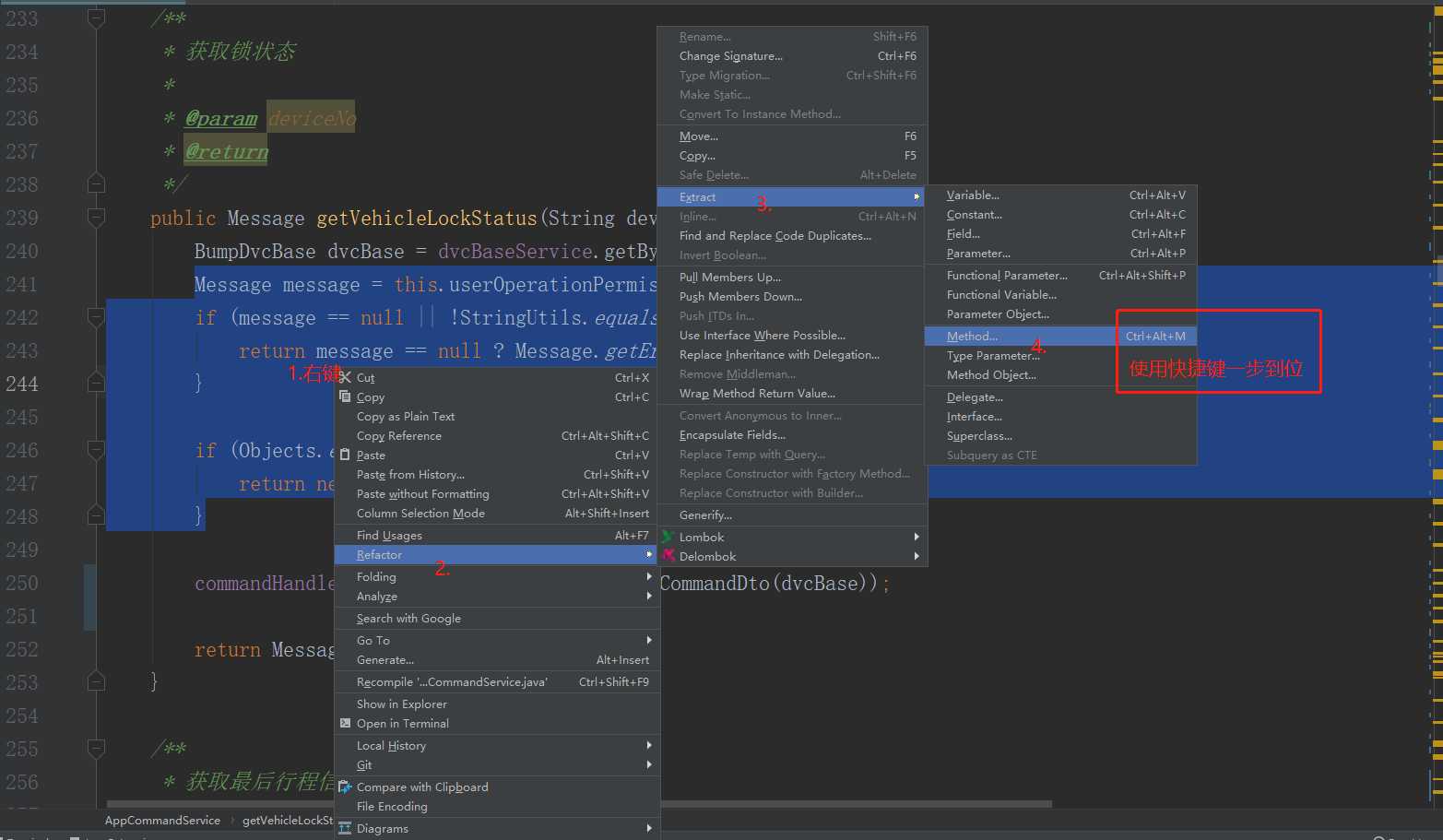The width and height of the screenshot is (1443, 840).
Task: Choose Extract Interface...
Action: tap(1060, 416)
